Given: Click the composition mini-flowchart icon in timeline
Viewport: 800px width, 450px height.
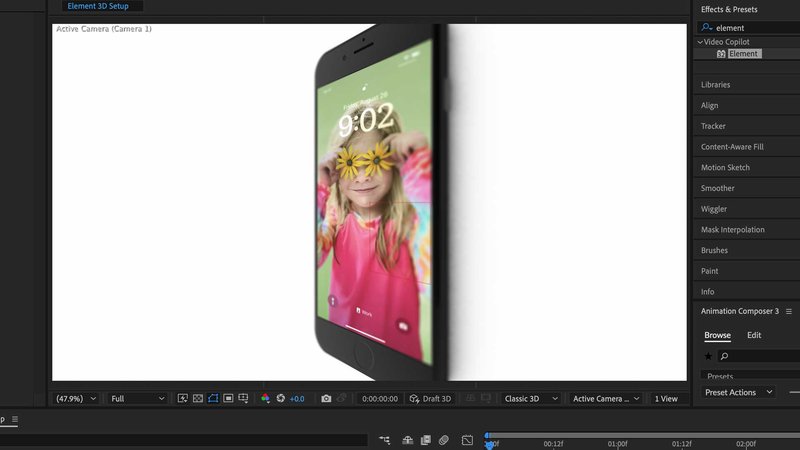Looking at the screenshot, I should (385, 440).
